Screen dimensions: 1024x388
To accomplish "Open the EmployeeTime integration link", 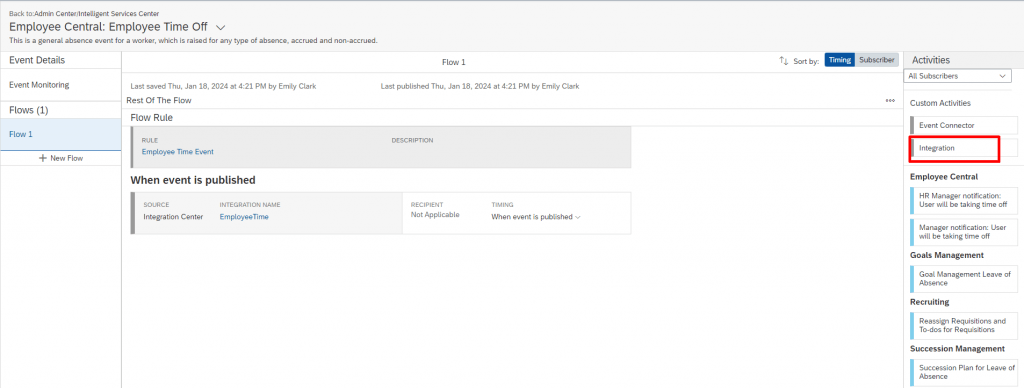I will point(244,217).
